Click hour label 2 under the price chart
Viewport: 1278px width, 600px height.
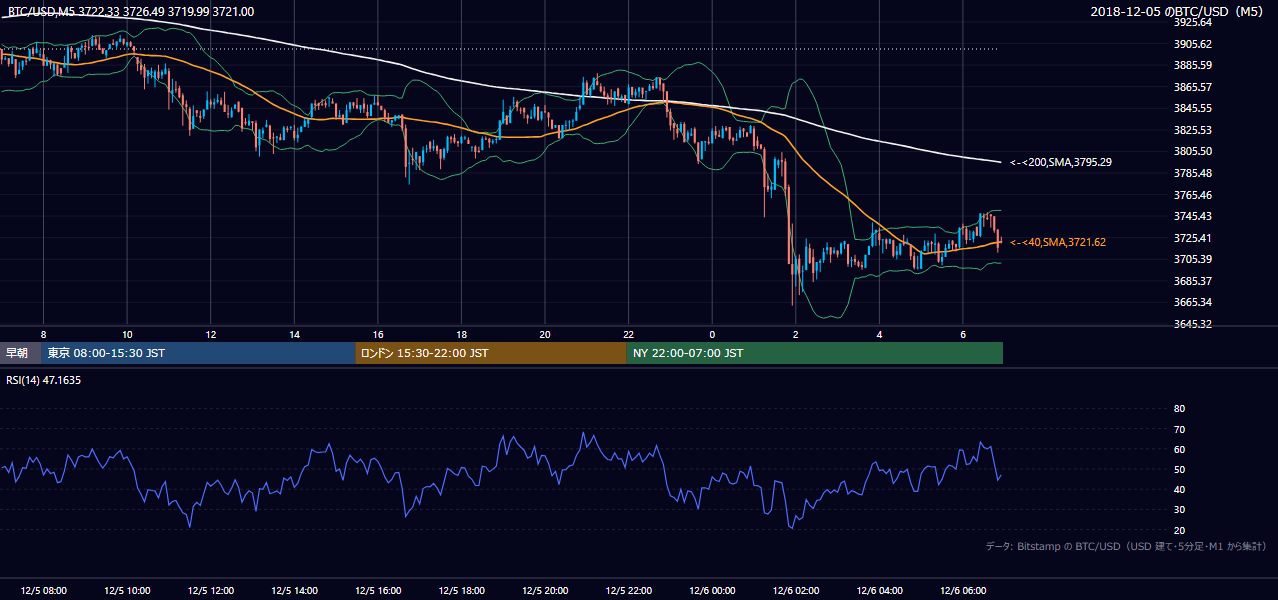coord(795,333)
